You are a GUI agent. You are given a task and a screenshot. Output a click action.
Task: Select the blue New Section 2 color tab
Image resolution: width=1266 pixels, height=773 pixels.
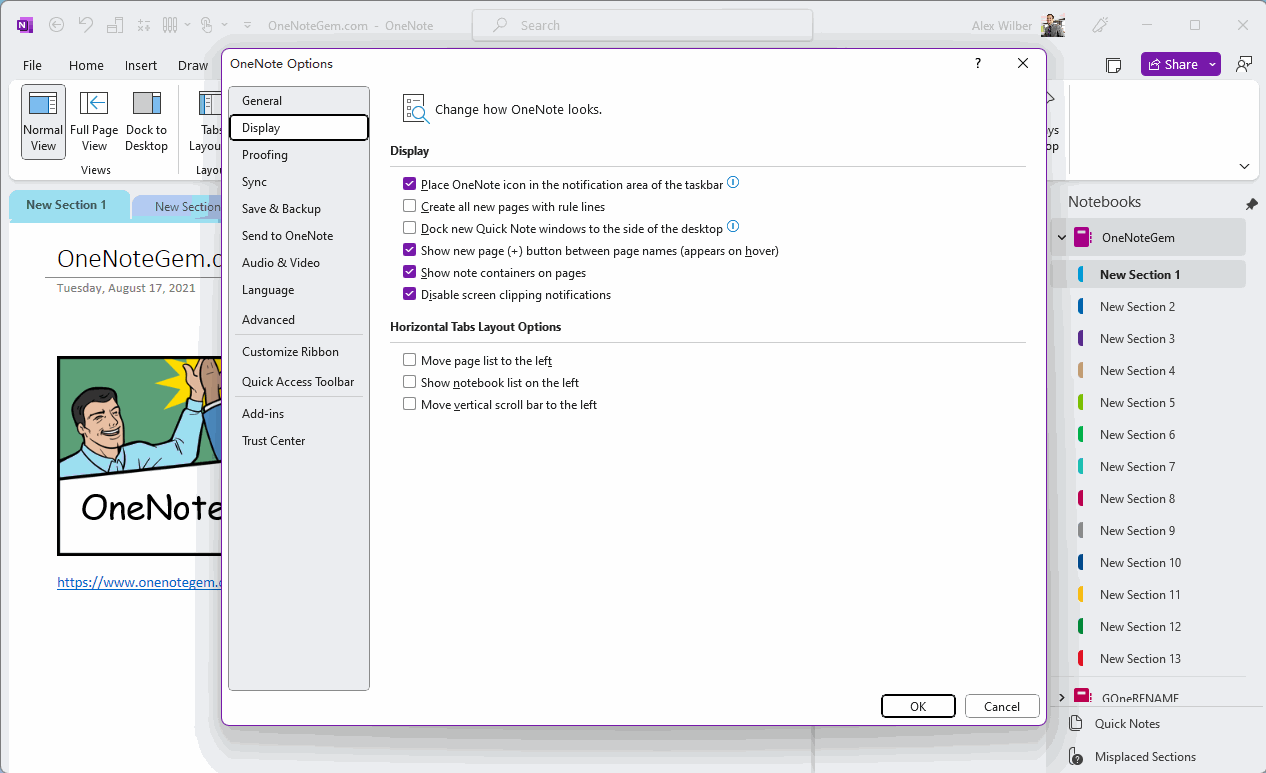click(x=1081, y=307)
